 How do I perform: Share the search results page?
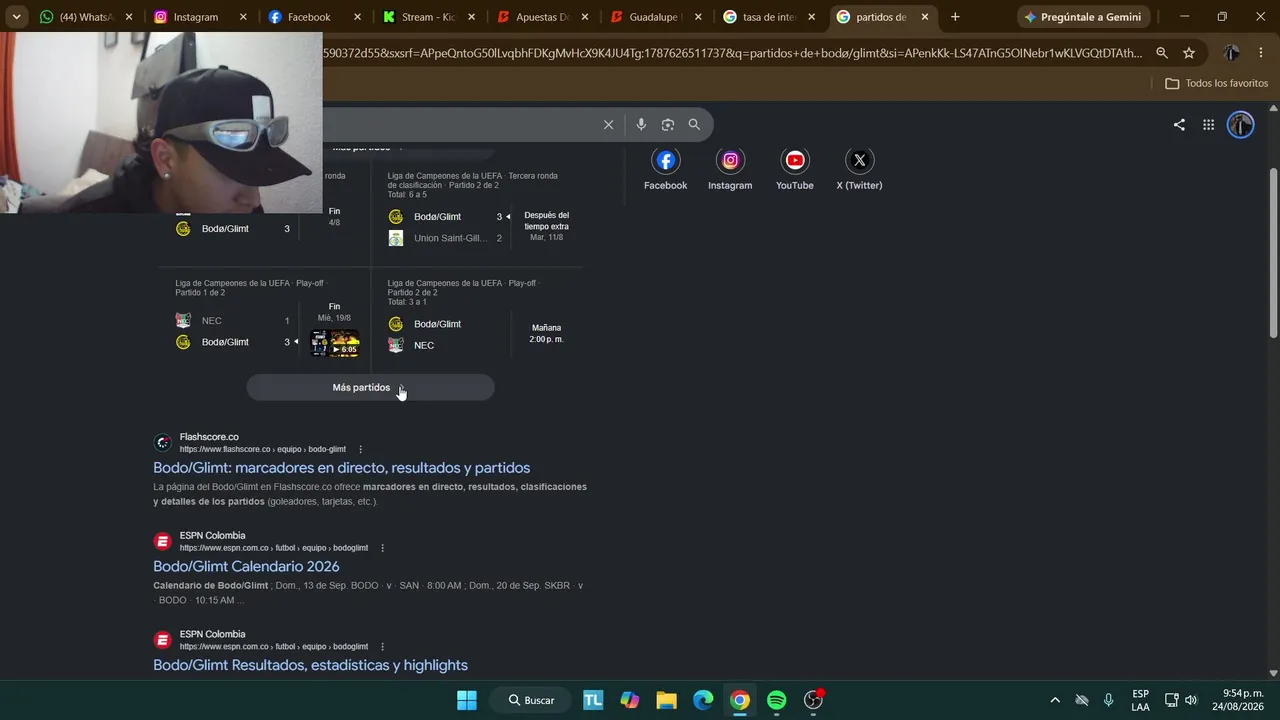point(1179,125)
